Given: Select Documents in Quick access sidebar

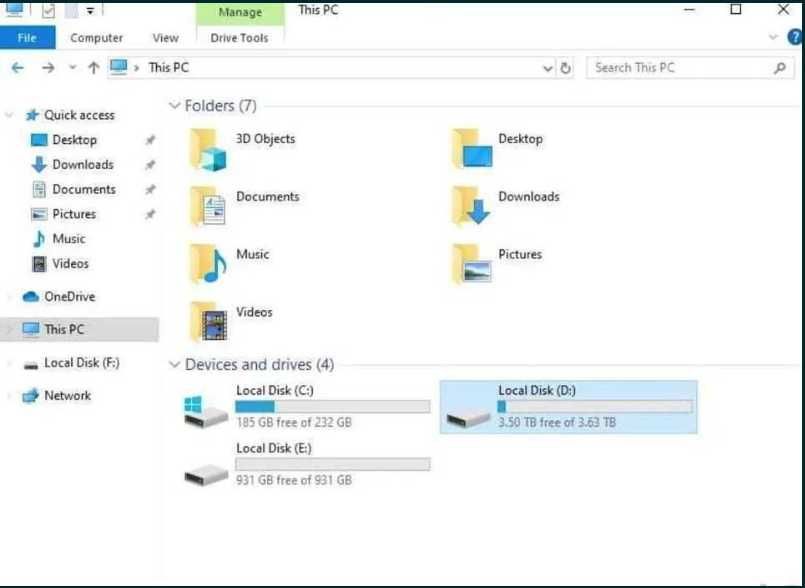Looking at the screenshot, I should [84, 189].
